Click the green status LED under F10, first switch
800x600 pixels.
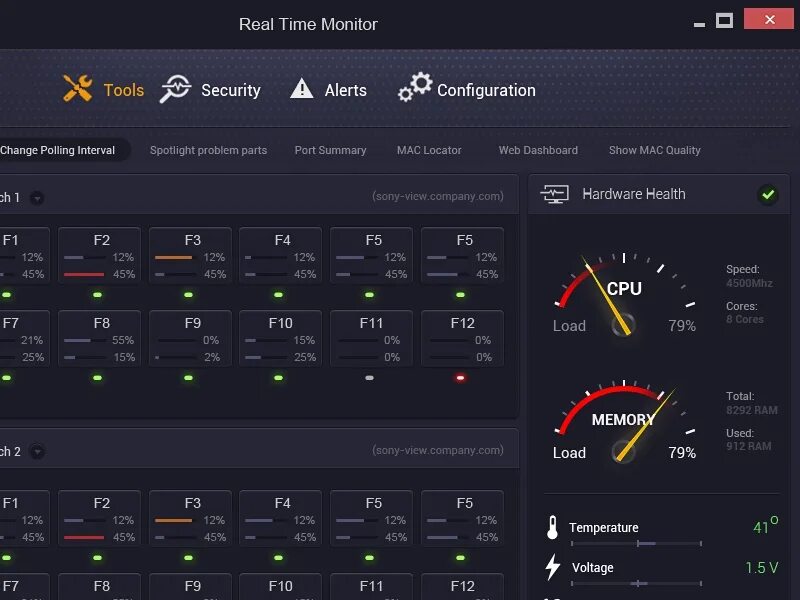coord(279,378)
